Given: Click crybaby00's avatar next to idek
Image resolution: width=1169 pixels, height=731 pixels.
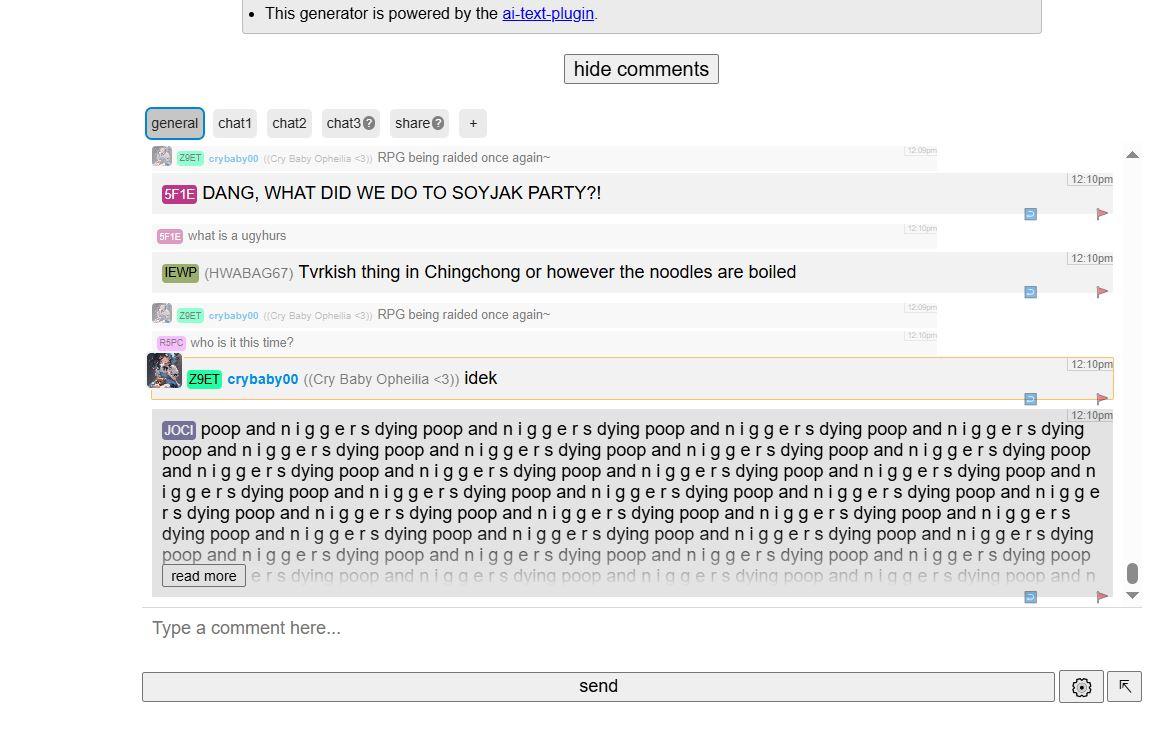Looking at the screenshot, I should tap(164, 370).
